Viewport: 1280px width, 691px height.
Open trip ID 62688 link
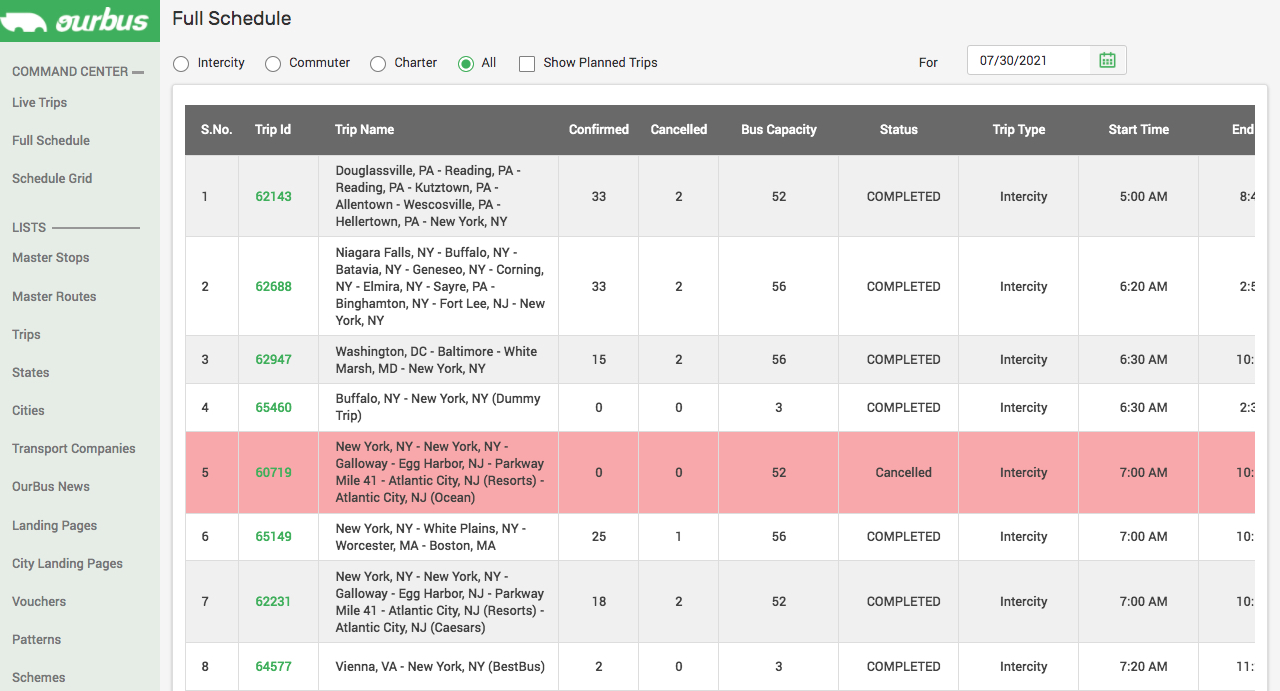pyautogui.click(x=273, y=286)
